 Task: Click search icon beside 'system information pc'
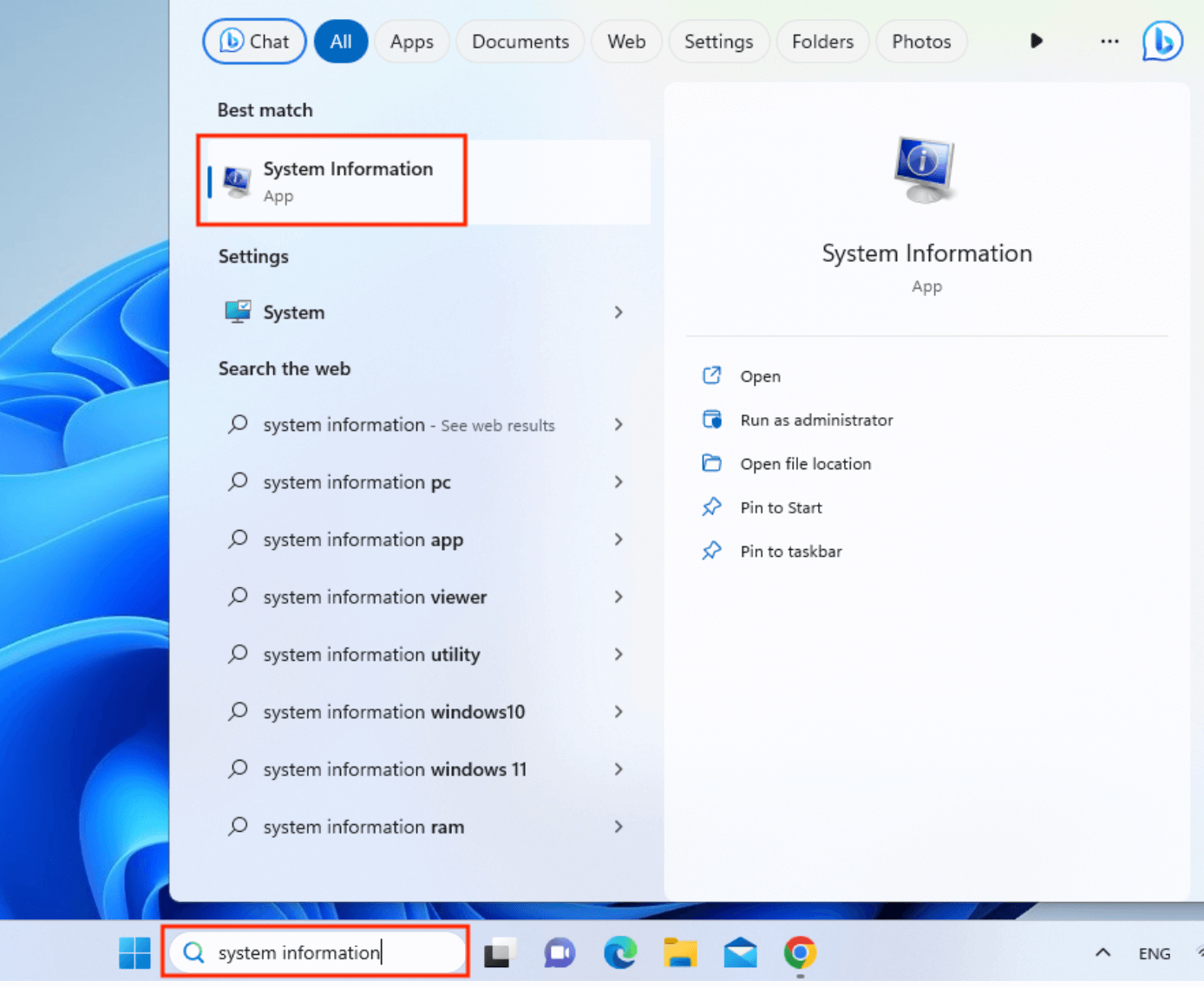point(238,481)
